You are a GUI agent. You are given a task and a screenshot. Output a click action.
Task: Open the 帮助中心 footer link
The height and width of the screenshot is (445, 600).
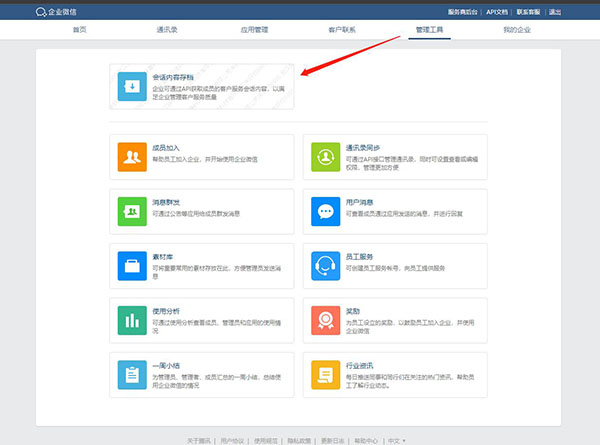(366, 441)
